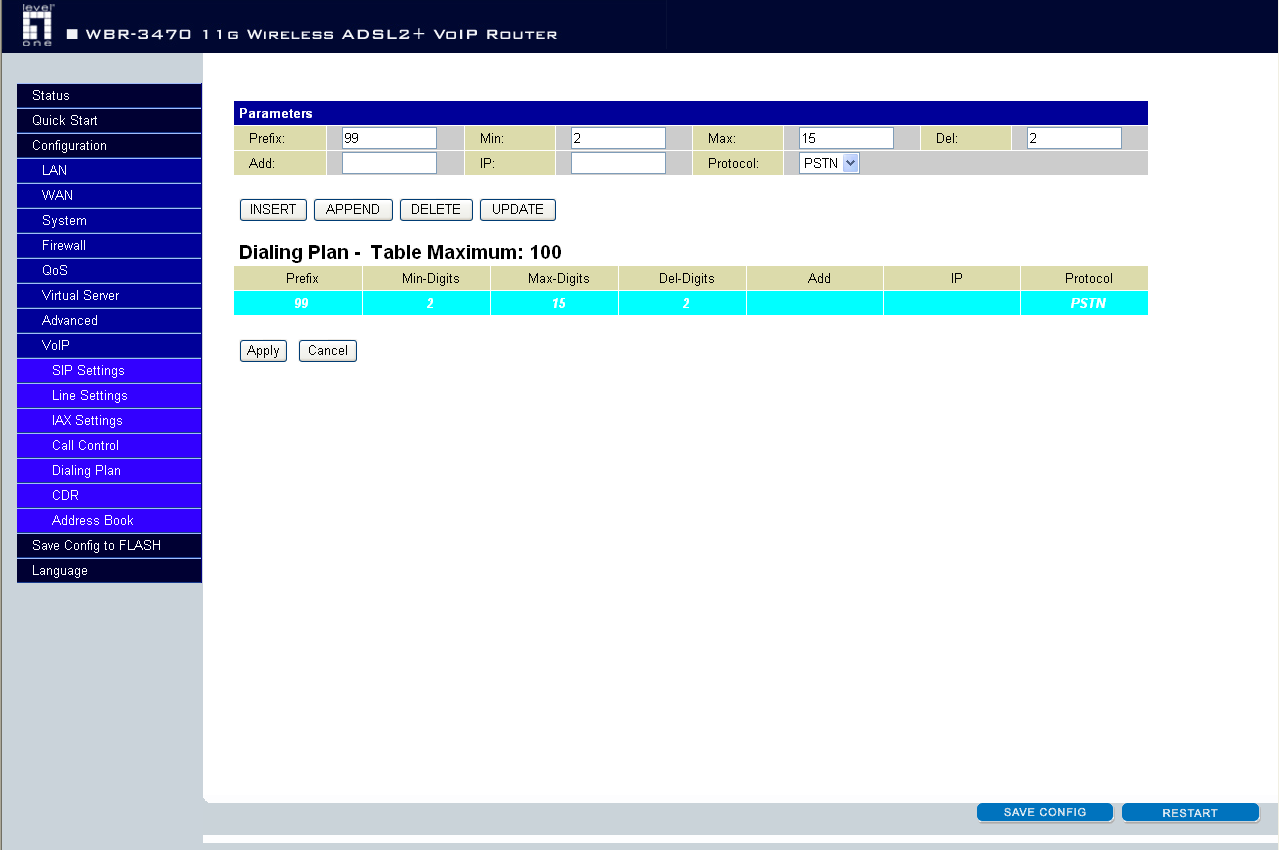Go to QoS settings

(x=109, y=271)
